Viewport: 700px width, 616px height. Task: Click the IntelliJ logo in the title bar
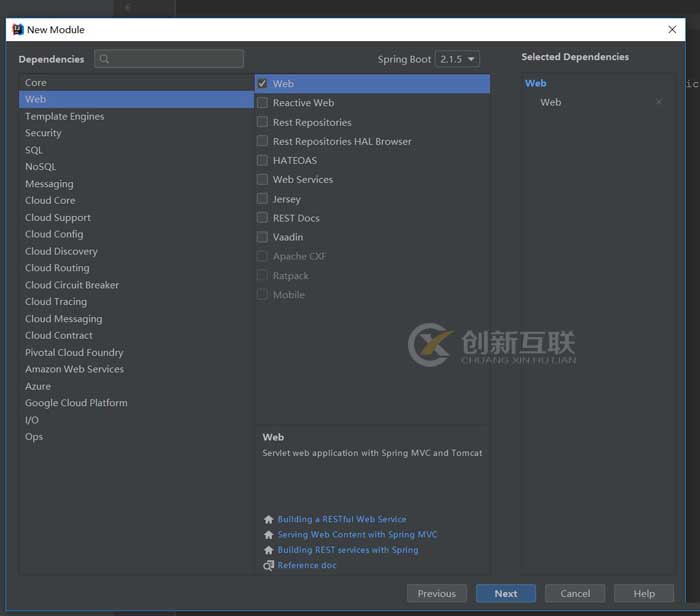[x=17, y=29]
